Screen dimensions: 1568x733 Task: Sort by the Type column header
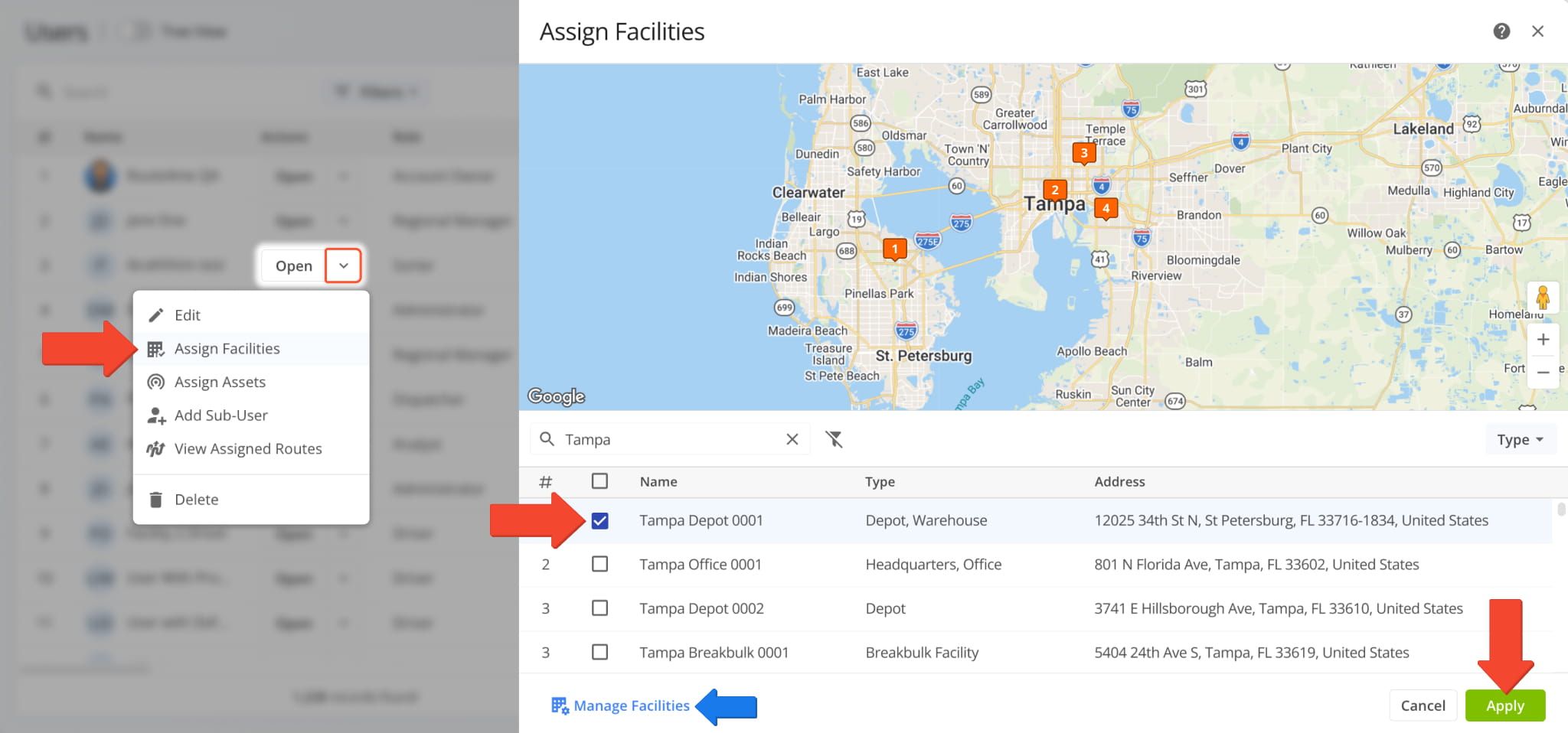880,481
